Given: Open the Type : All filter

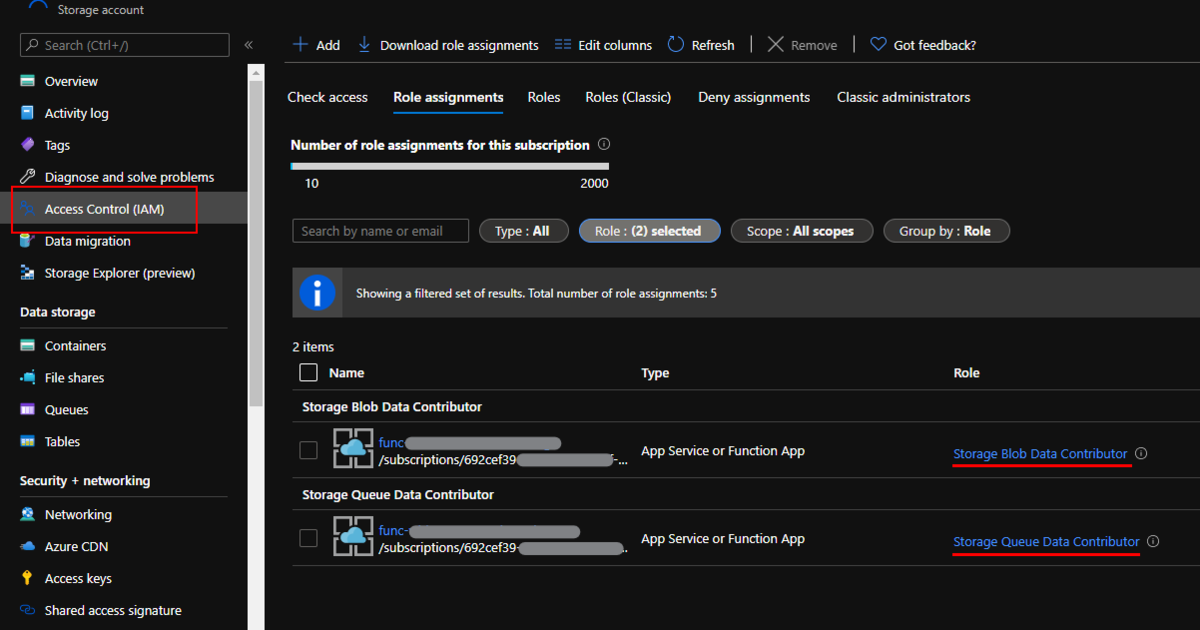Looking at the screenshot, I should tap(524, 231).
